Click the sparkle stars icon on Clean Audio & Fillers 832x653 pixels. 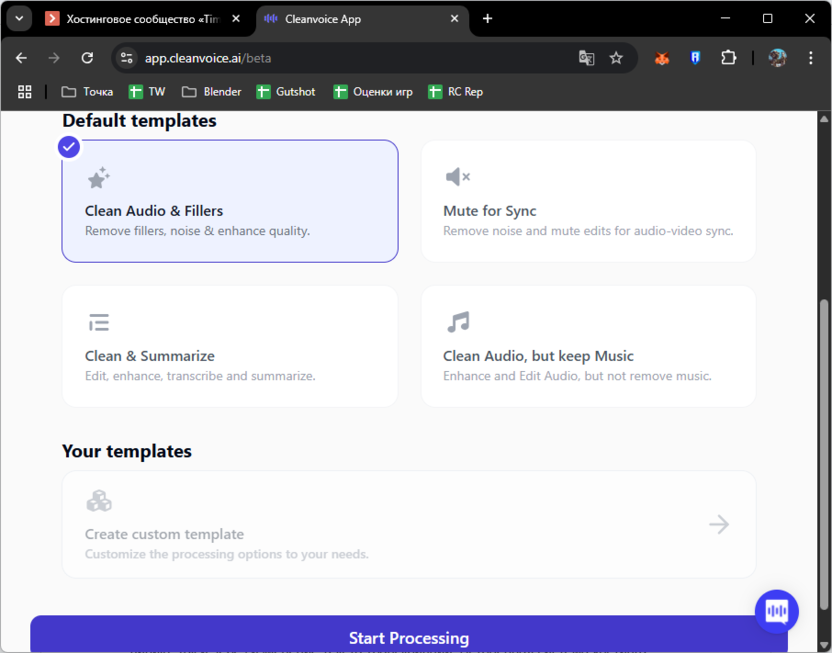(98, 178)
